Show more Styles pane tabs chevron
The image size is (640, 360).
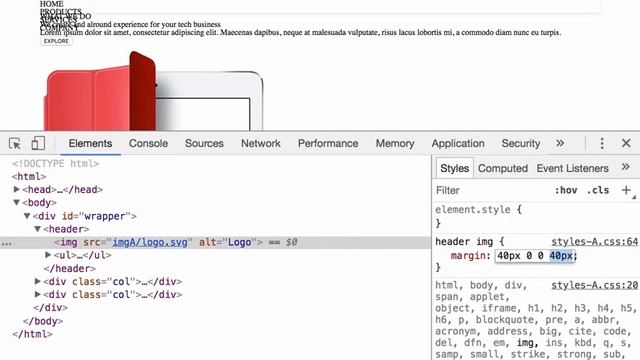625,167
